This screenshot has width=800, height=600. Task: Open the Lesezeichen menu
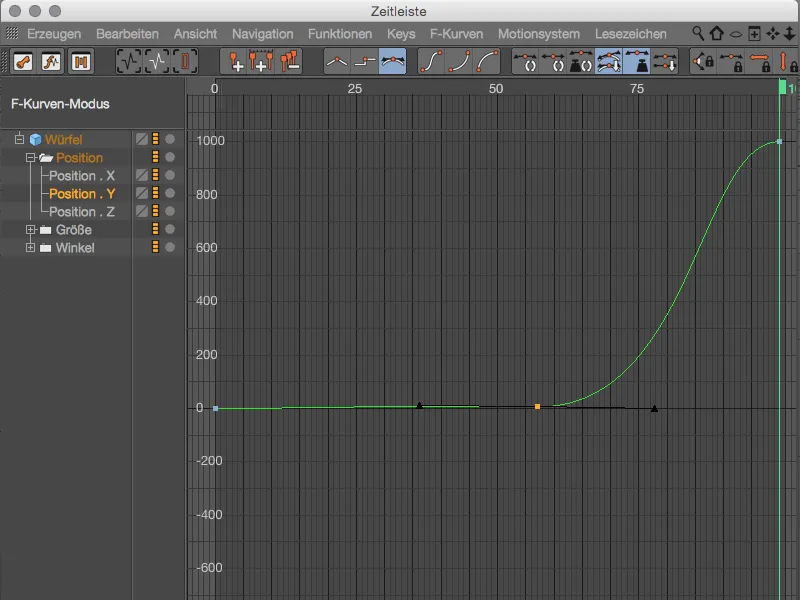[631, 34]
